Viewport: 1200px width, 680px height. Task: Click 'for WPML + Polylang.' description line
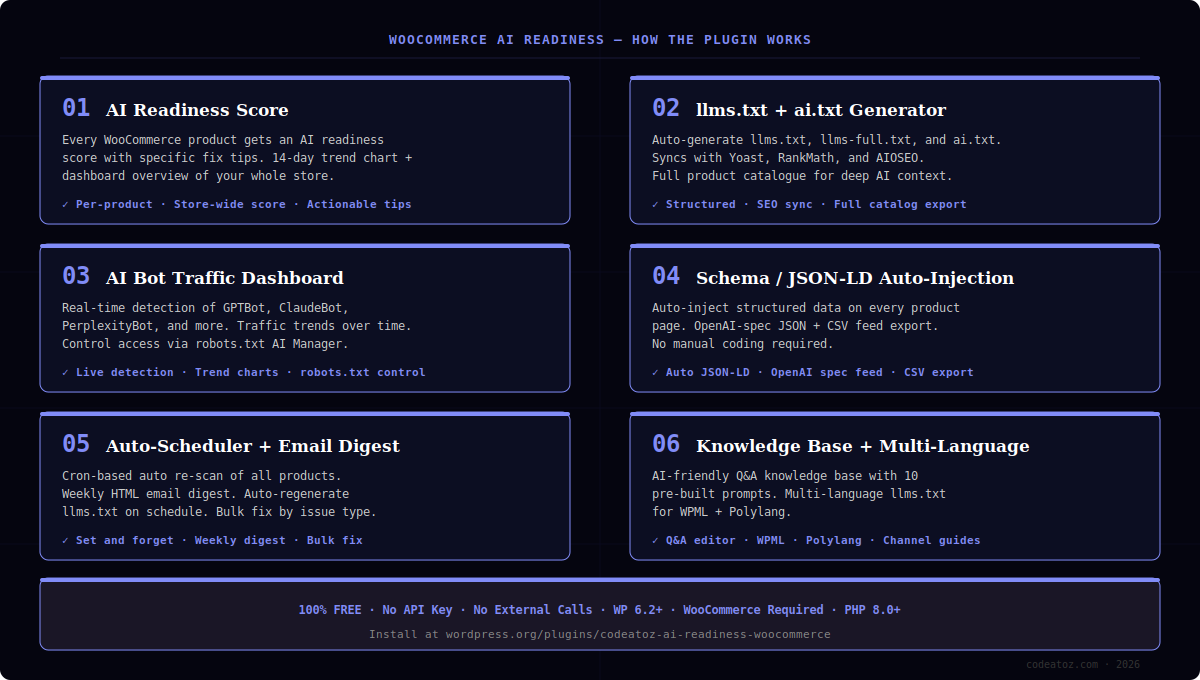click(x=722, y=512)
